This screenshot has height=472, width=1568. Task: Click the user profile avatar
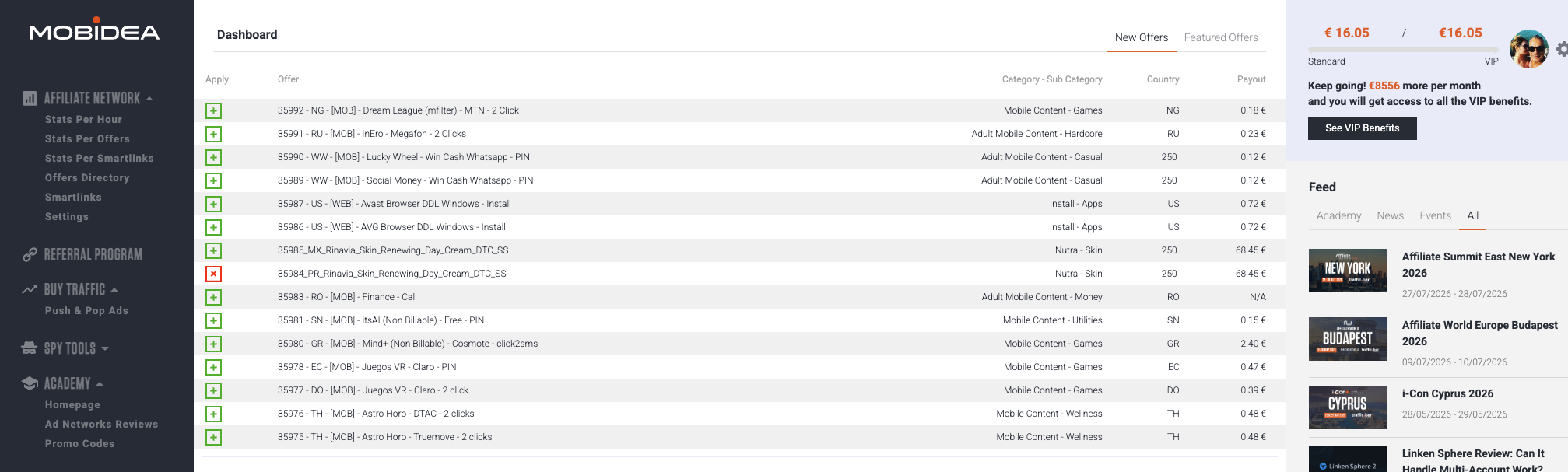pos(1528,49)
